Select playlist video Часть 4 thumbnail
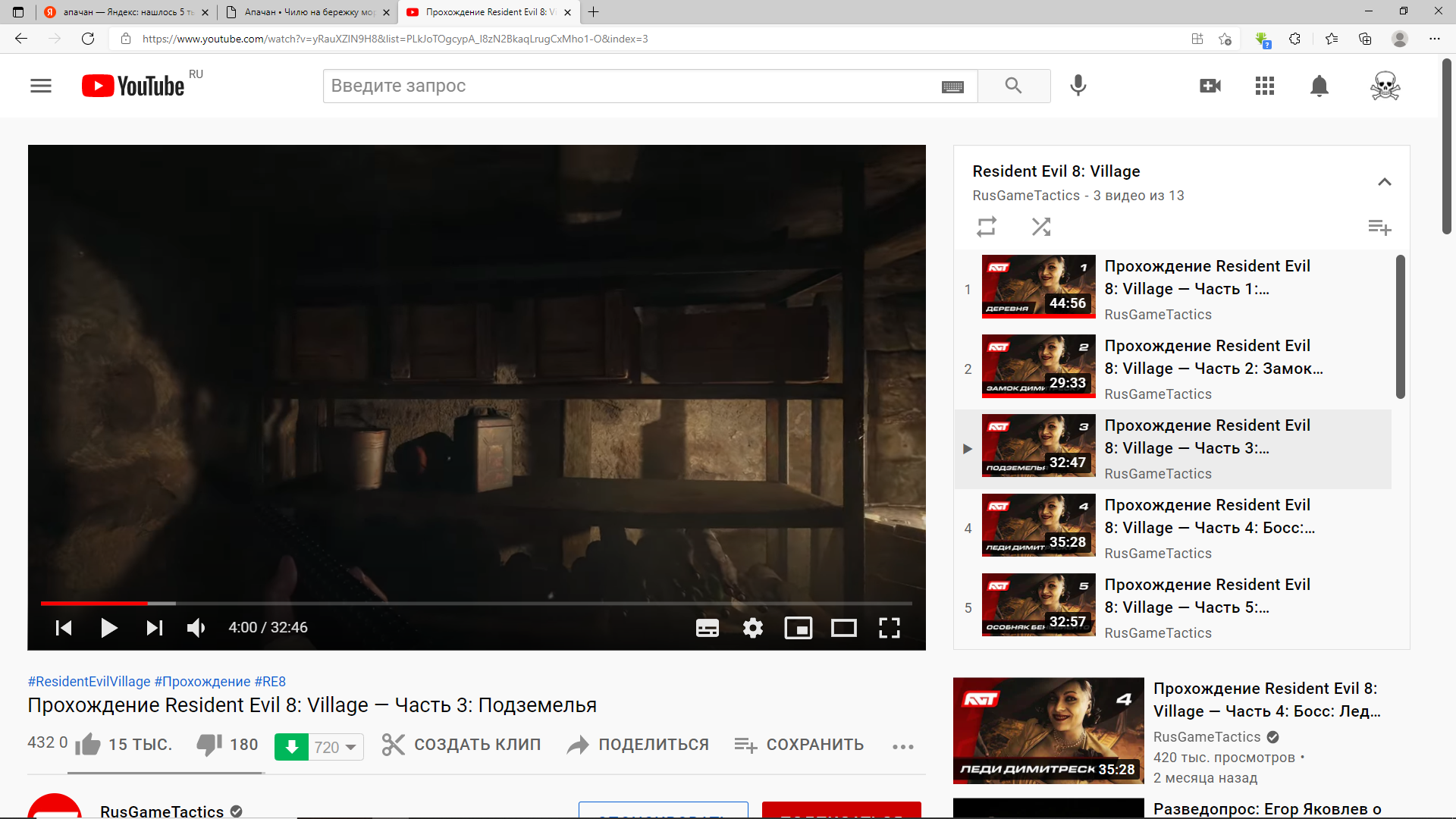Viewport: 1456px width, 819px height. tap(1037, 525)
